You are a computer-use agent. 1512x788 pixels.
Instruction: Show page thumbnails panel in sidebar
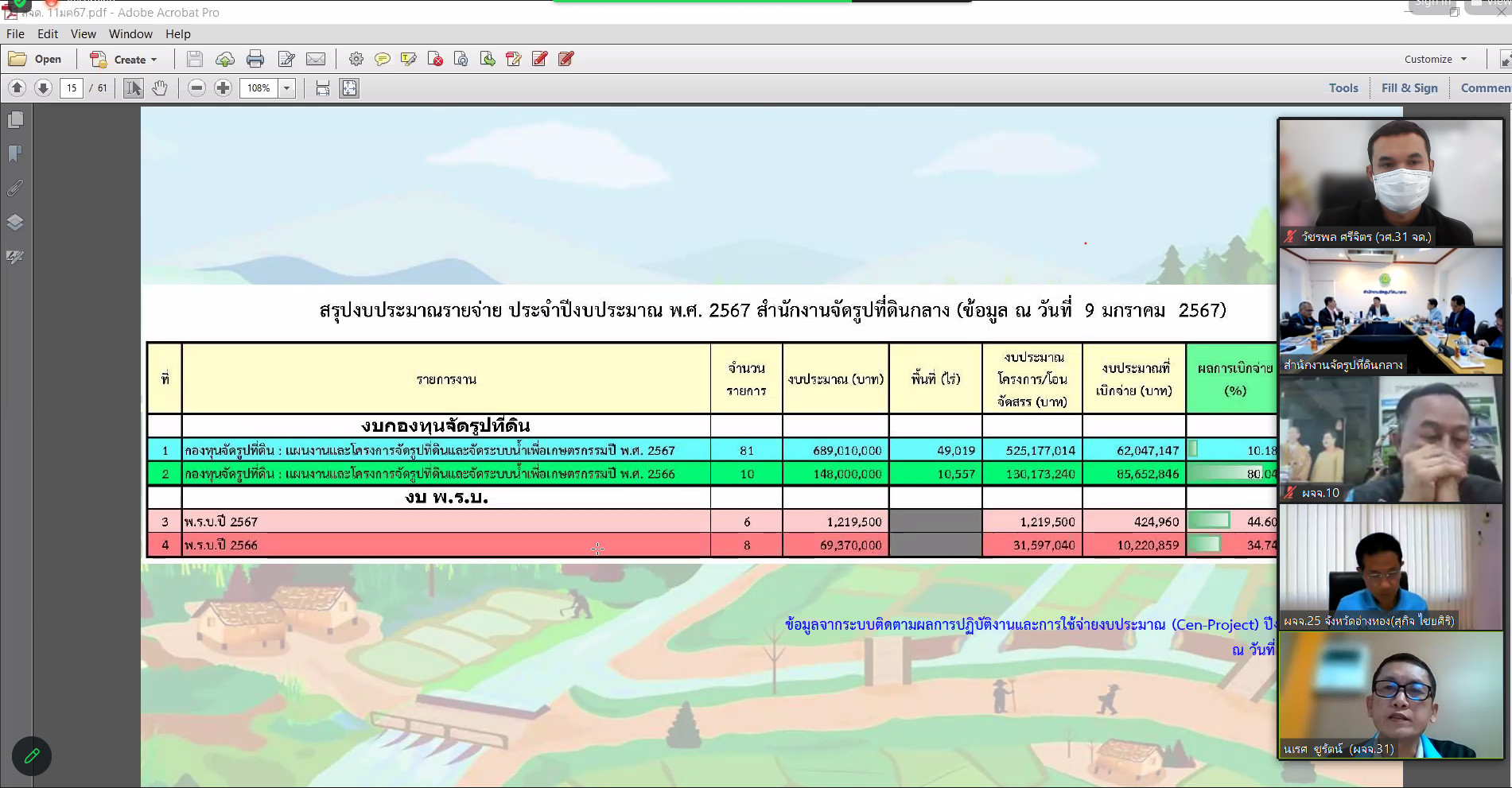click(x=15, y=119)
